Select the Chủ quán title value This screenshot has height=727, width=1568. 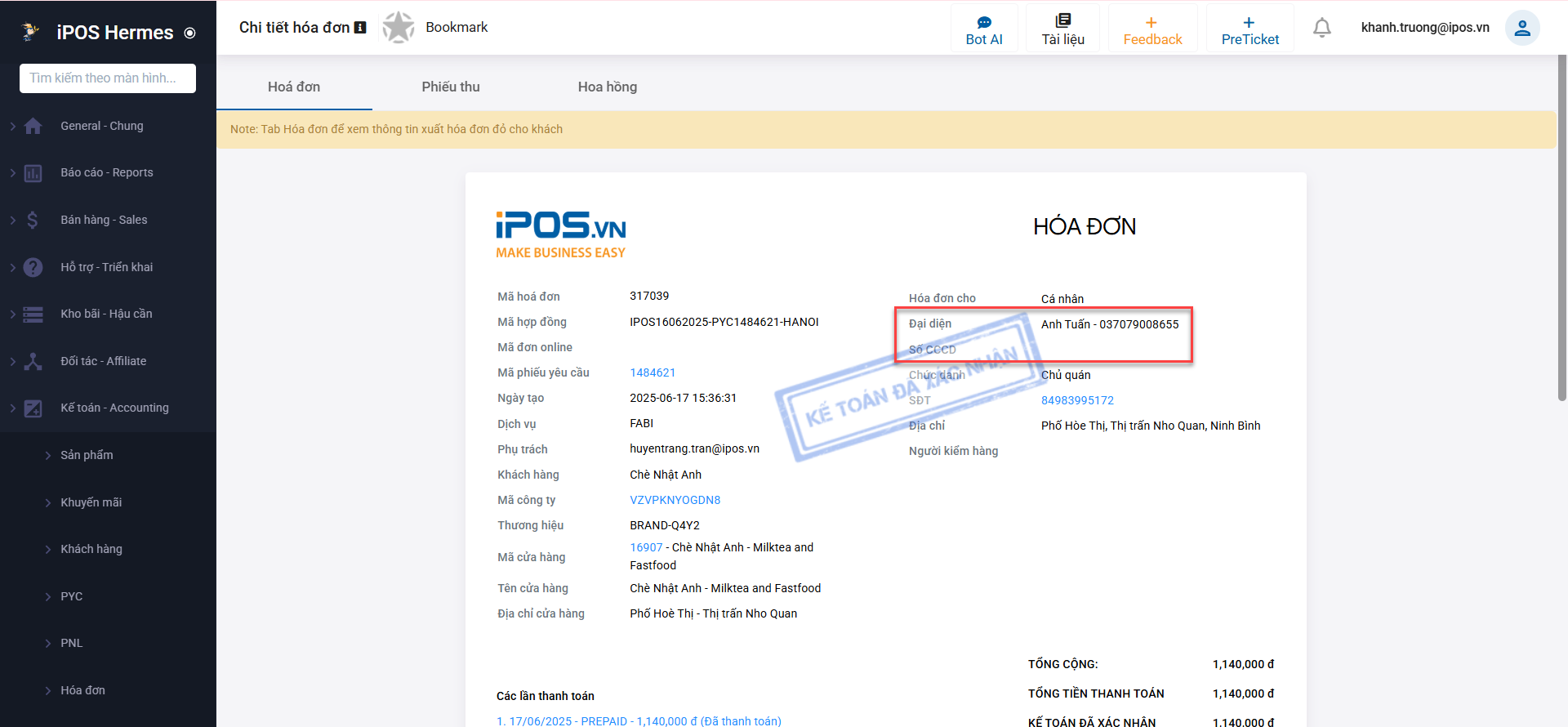[1066, 375]
